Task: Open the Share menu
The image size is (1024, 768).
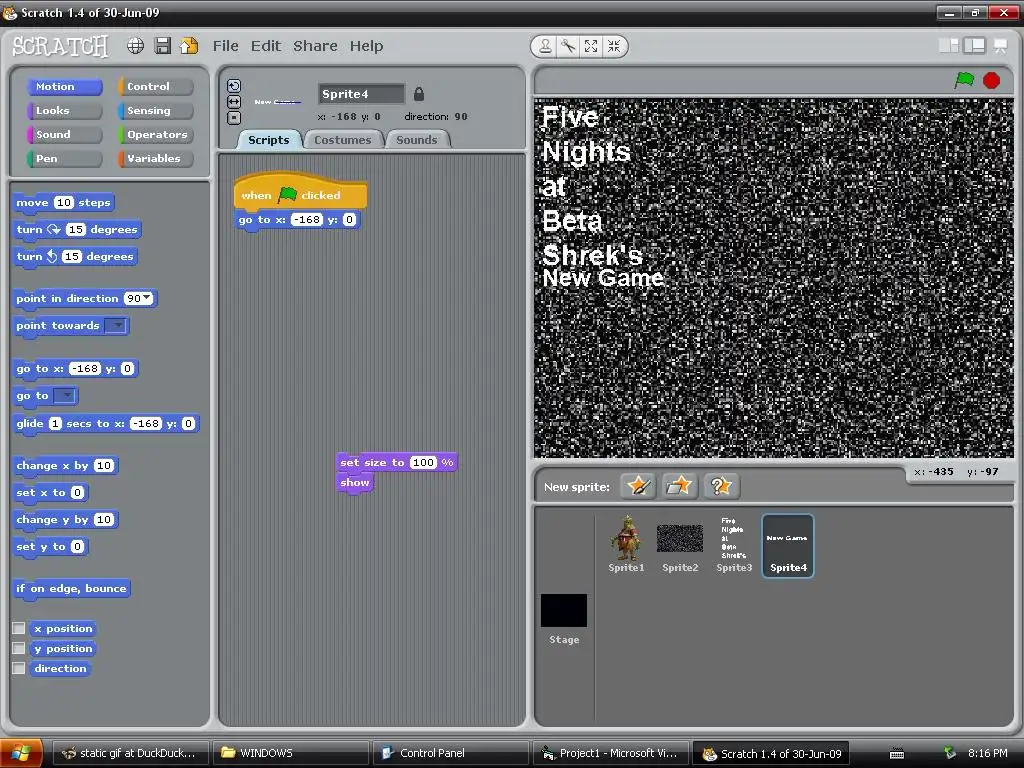Action: pos(315,46)
